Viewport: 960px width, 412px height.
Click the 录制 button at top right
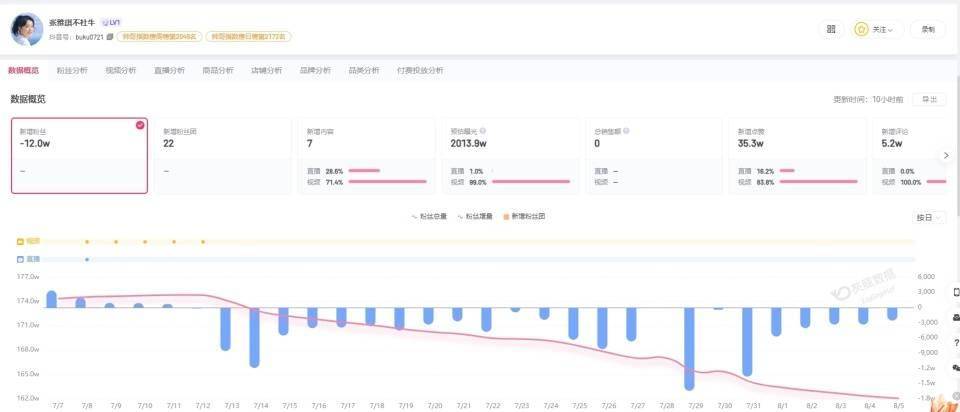[x=928, y=29]
